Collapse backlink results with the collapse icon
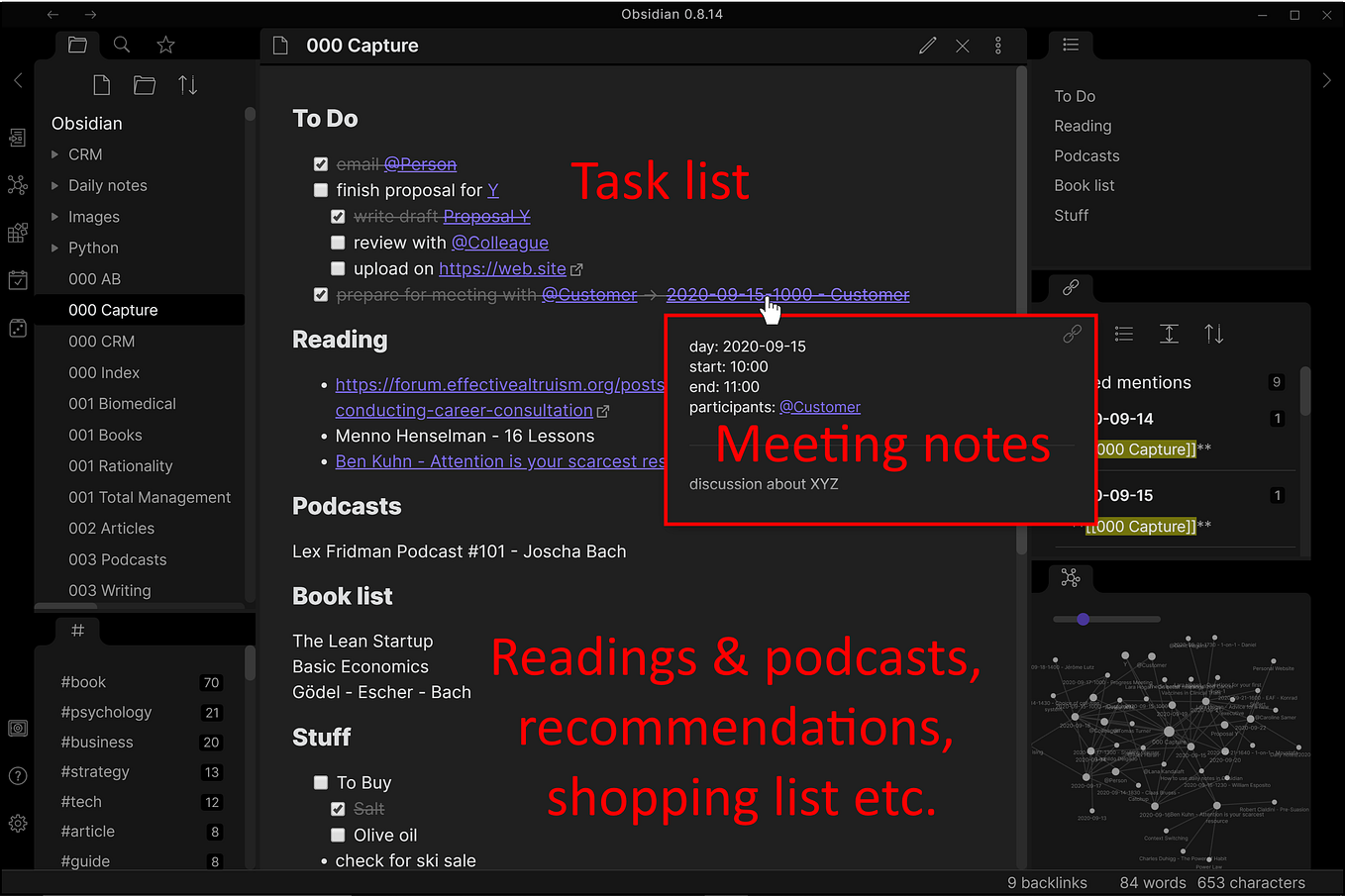Viewport: 1345px width, 896px height. pyautogui.click(x=1169, y=334)
